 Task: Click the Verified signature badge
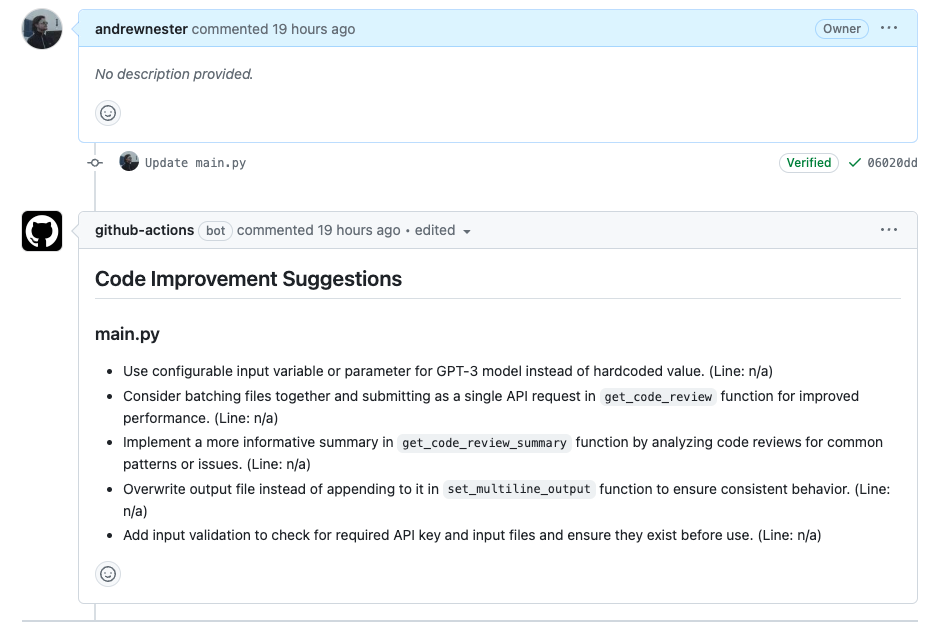pyautogui.click(x=808, y=162)
